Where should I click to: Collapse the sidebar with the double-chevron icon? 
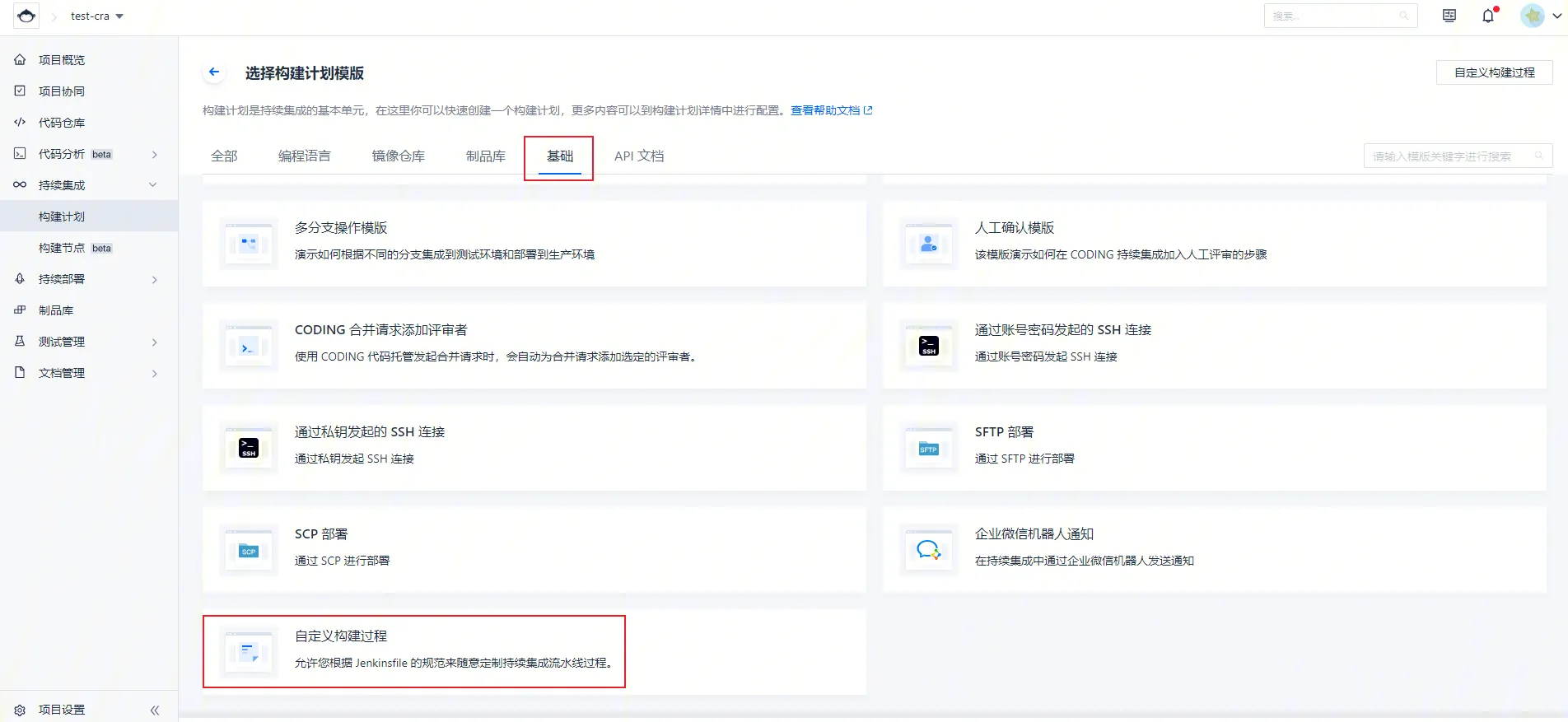coord(155,710)
